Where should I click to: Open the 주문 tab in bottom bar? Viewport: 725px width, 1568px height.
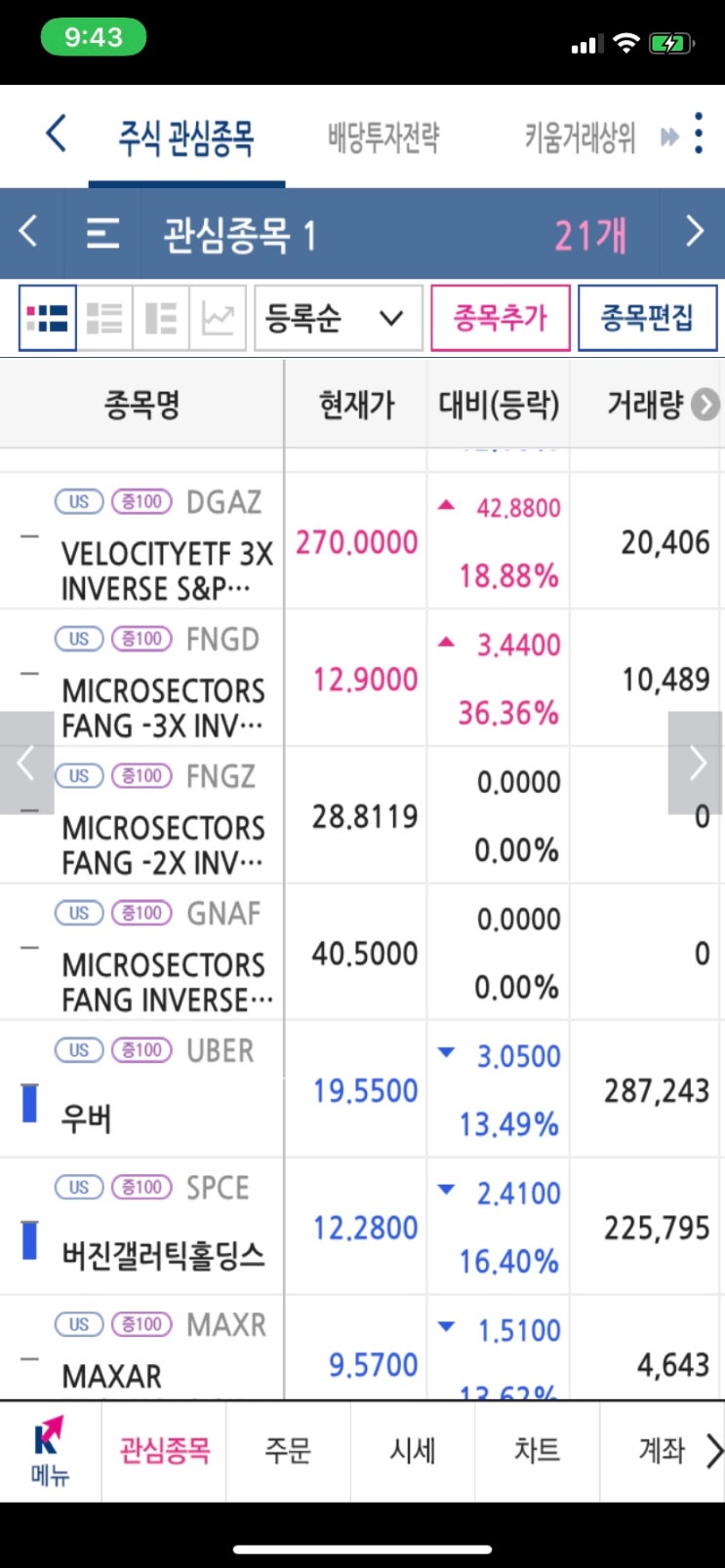(x=288, y=1450)
